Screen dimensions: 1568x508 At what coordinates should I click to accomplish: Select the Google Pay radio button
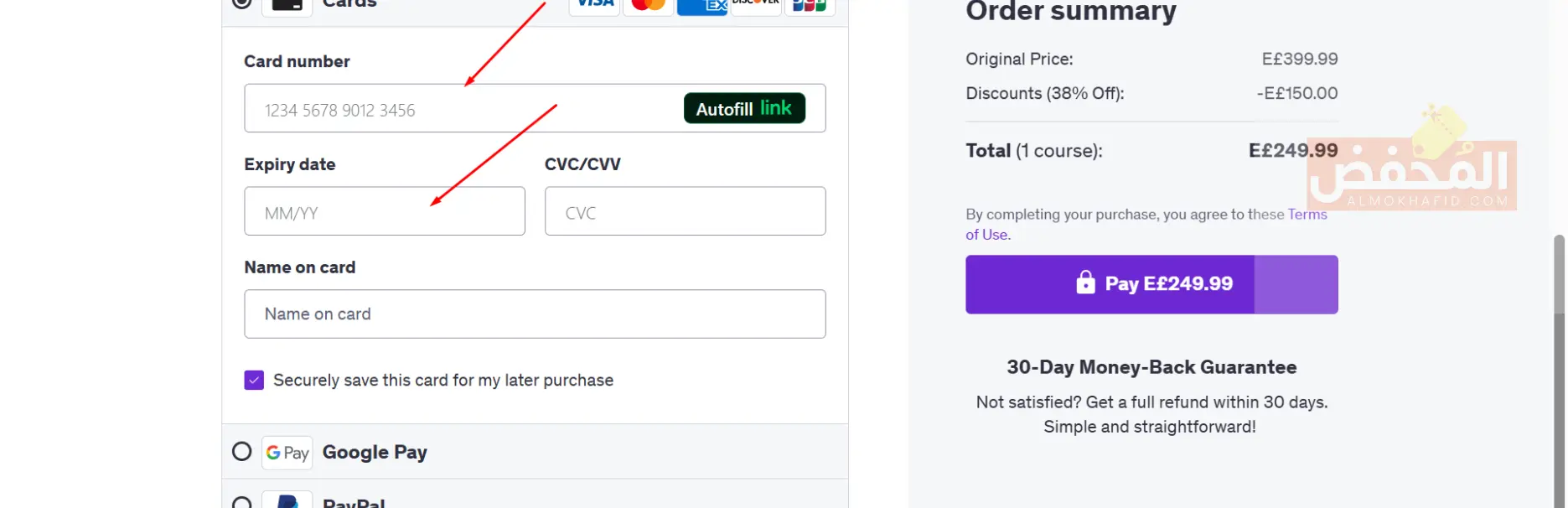(241, 452)
